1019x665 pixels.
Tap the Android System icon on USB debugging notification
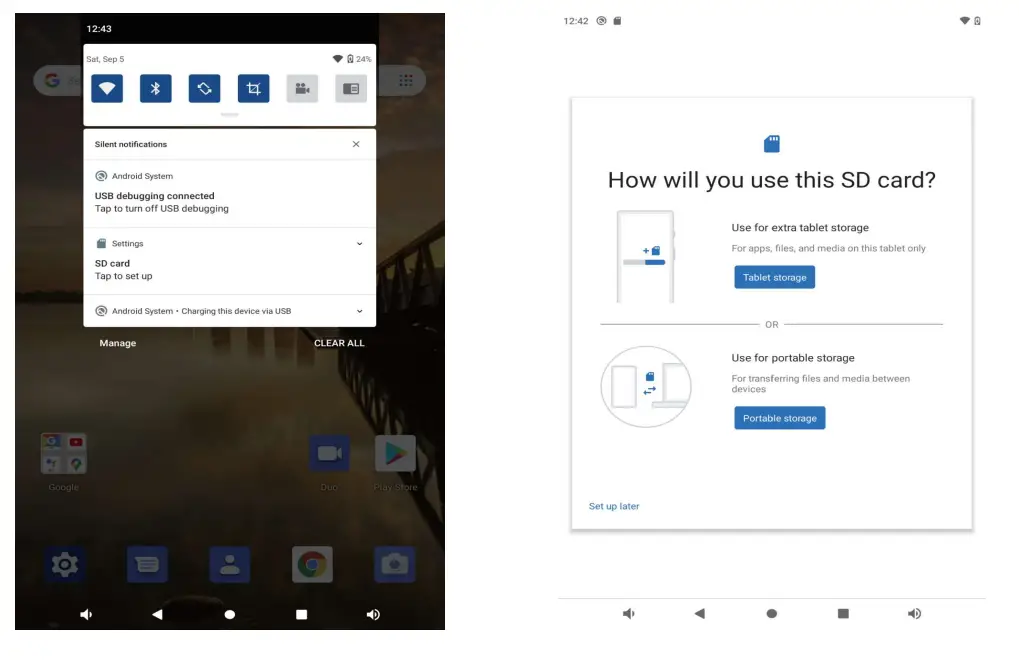pyautogui.click(x=101, y=176)
